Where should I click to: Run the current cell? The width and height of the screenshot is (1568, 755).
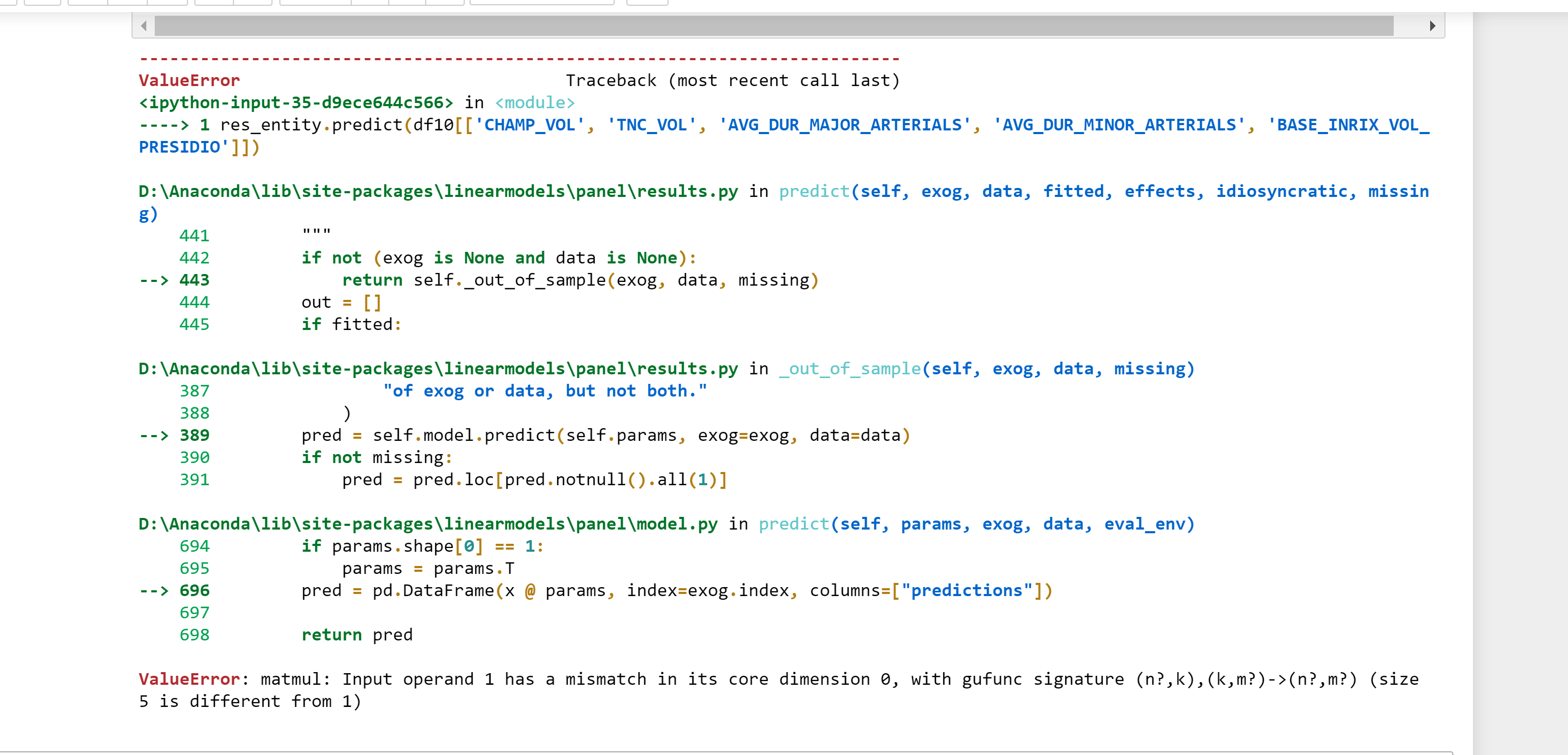[x=315, y=3]
